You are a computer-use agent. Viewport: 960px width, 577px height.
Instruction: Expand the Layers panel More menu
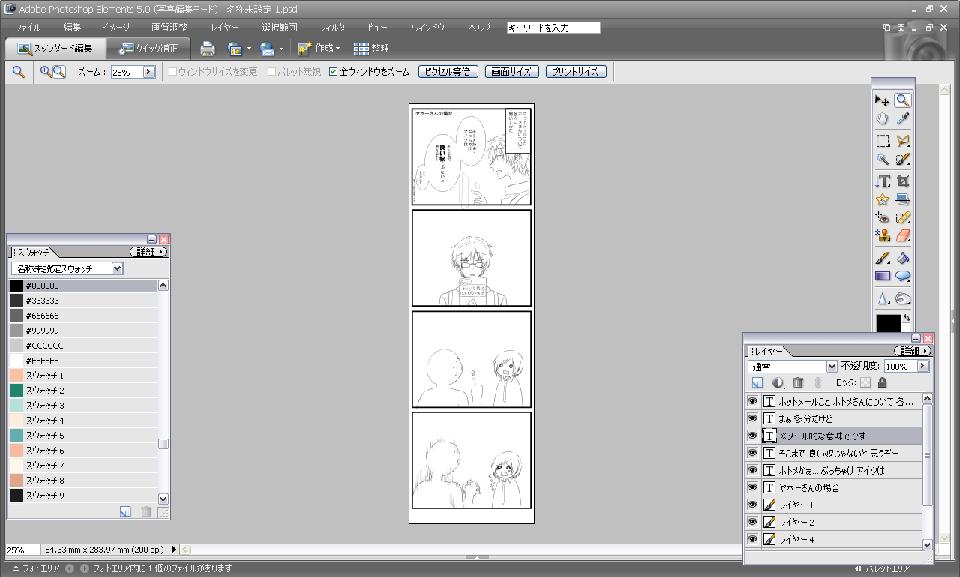(912, 351)
